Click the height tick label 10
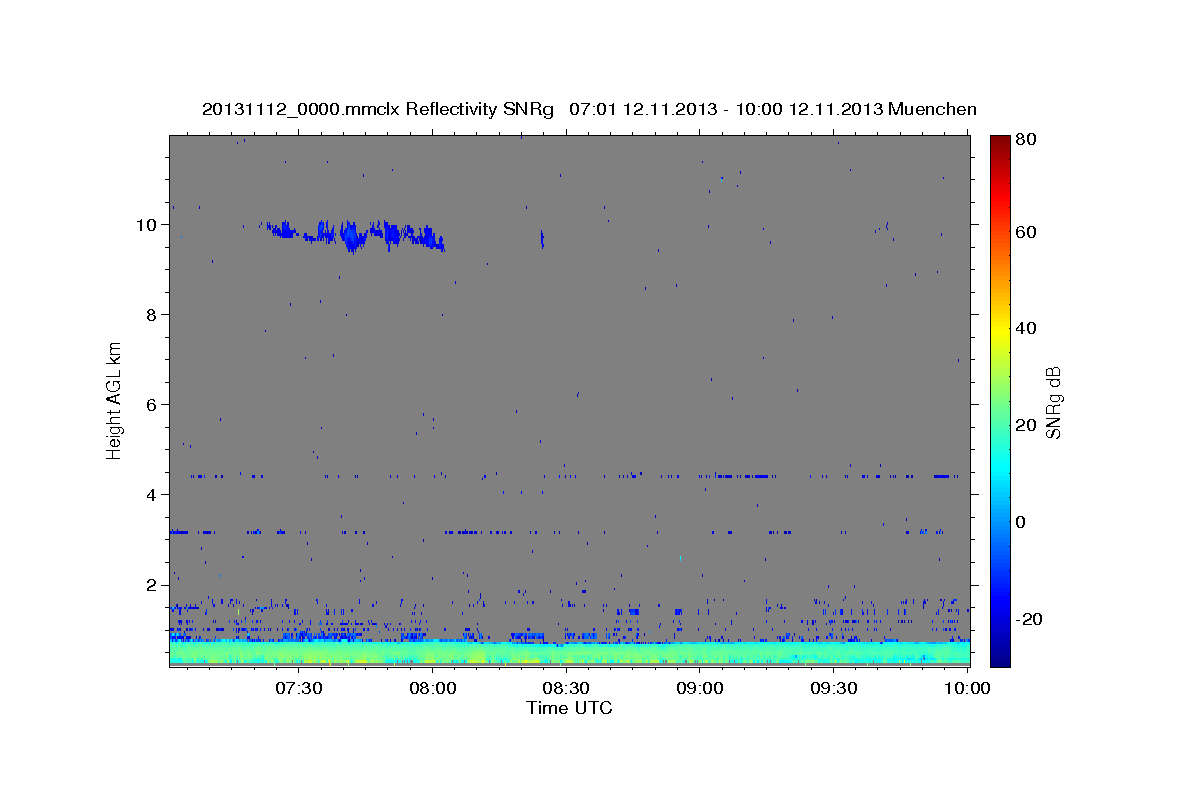Screen dimensions: 1200x800 pyautogui.click(x=146, y=224)
